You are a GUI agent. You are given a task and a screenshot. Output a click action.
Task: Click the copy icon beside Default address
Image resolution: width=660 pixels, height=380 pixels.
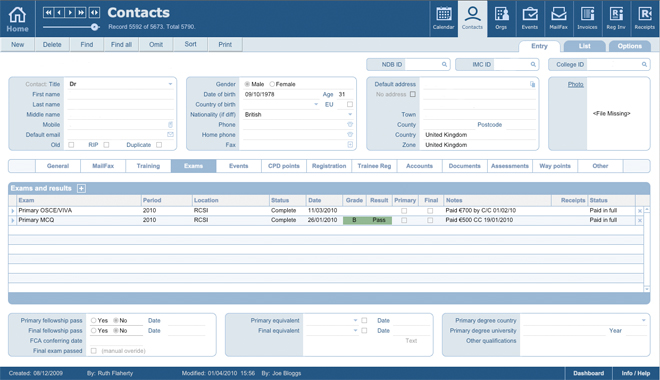(532, 85)
